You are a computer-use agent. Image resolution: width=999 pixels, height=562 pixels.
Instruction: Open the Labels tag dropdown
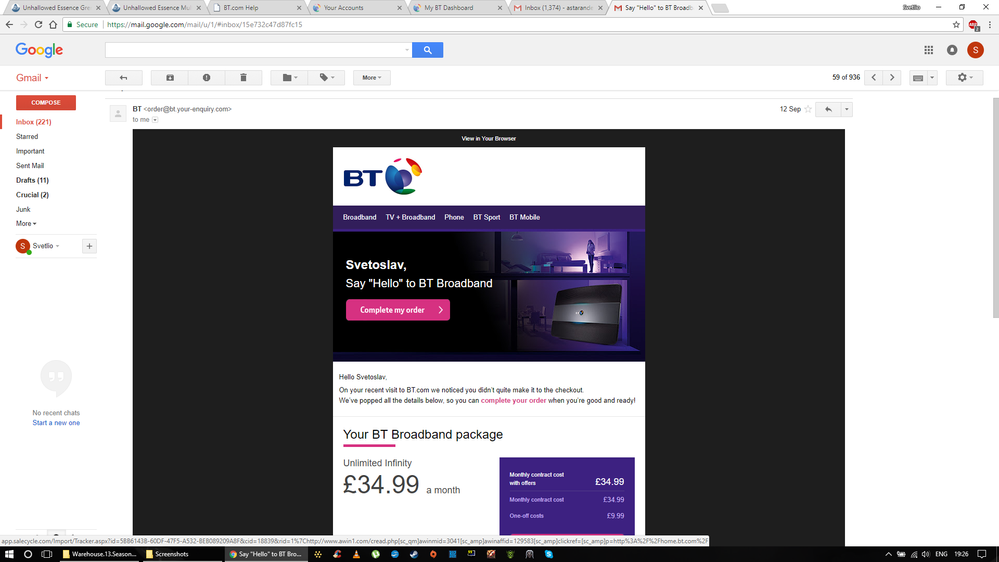coord(327,78)
